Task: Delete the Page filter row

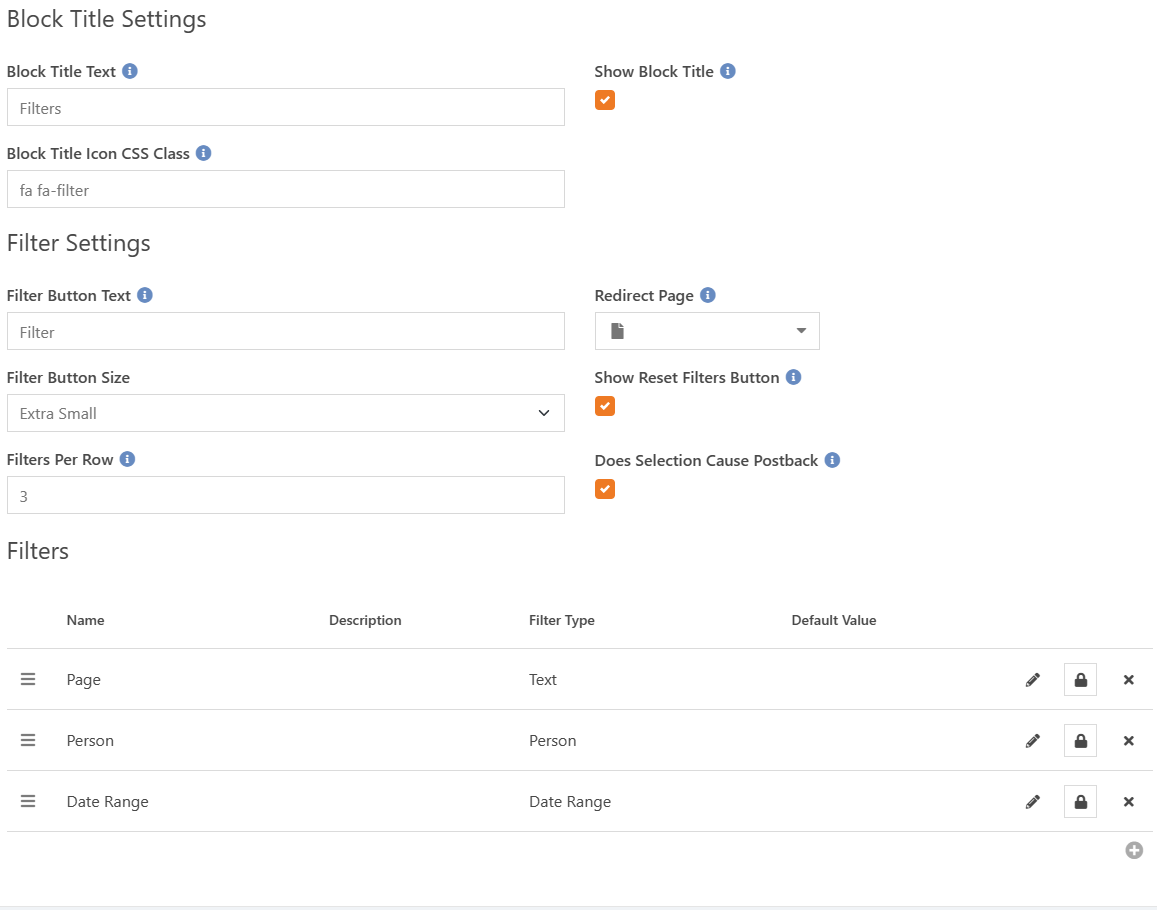Action: coord(1128,680)
